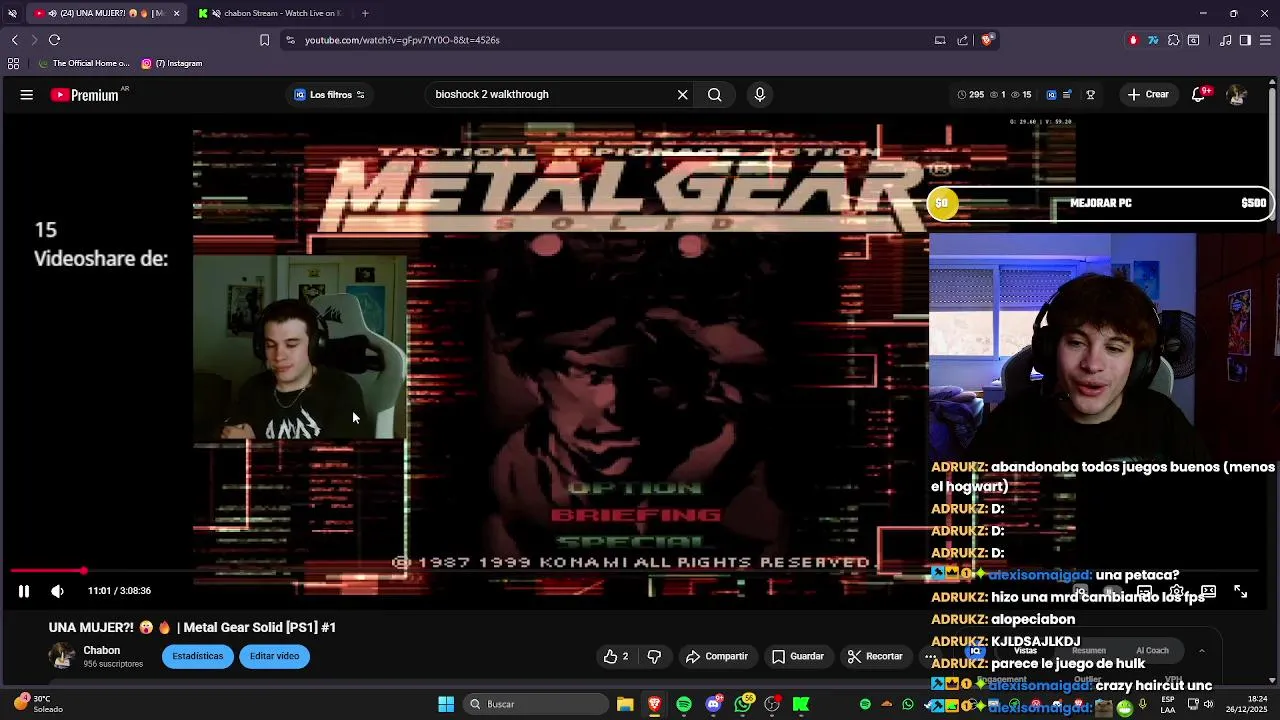
Task: Open Chabon channel avatar
Action: pos(62,656)
